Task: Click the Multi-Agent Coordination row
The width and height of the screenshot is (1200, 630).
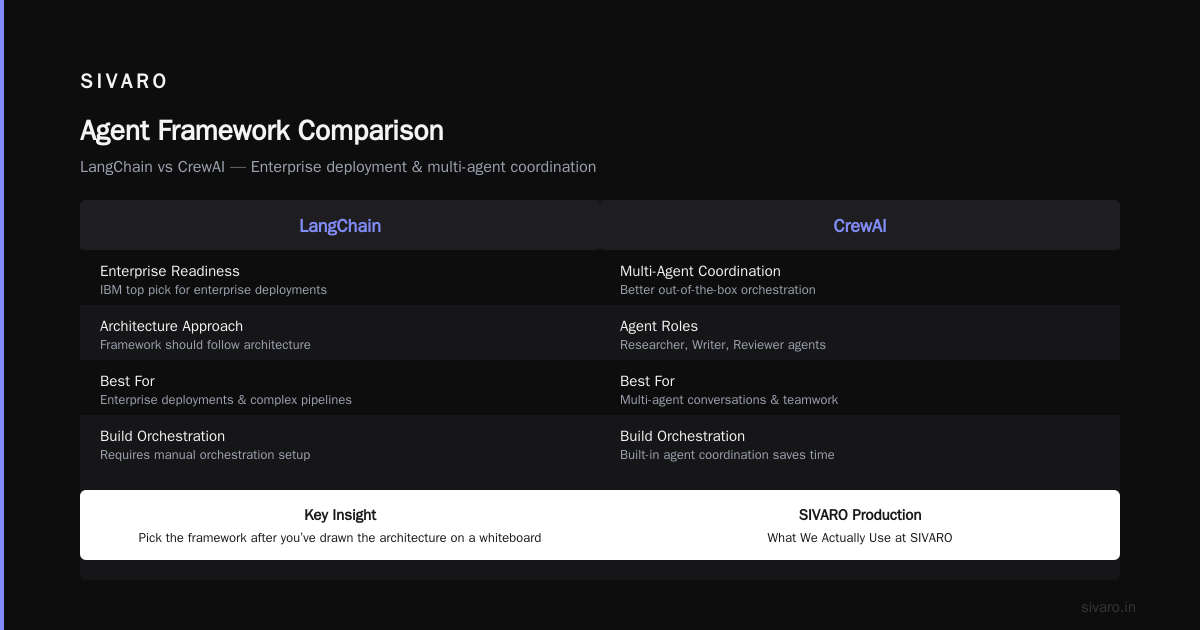Action: pos(860,278)
